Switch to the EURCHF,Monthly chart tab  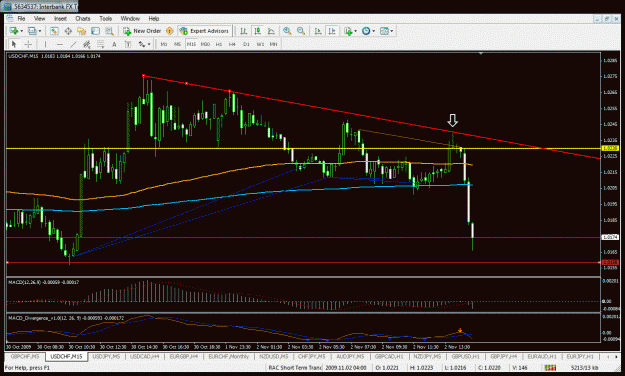pyautogui.click(x=228, y=356)
